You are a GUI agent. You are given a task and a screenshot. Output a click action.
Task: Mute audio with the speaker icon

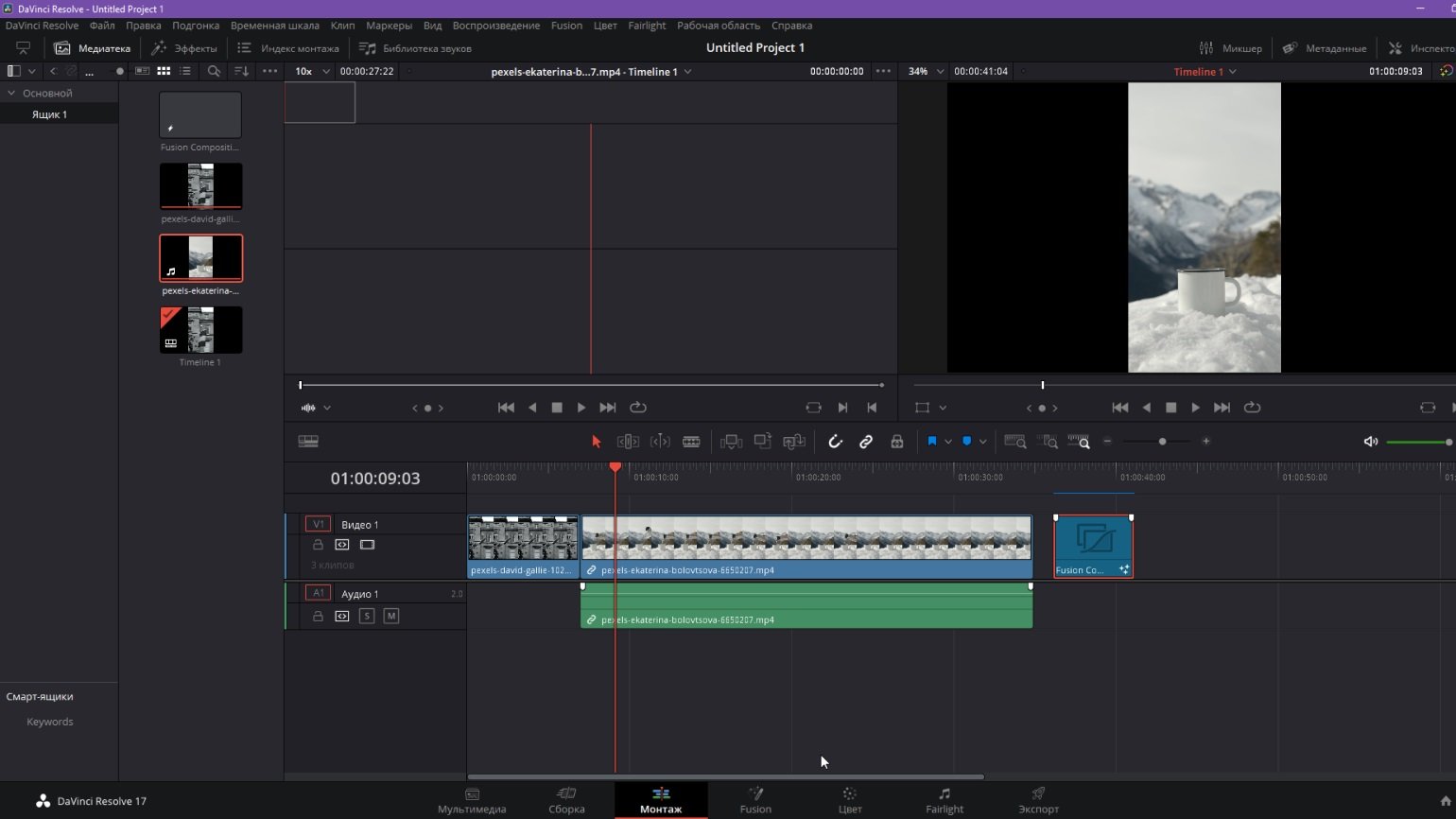[x=1371, y=442]
